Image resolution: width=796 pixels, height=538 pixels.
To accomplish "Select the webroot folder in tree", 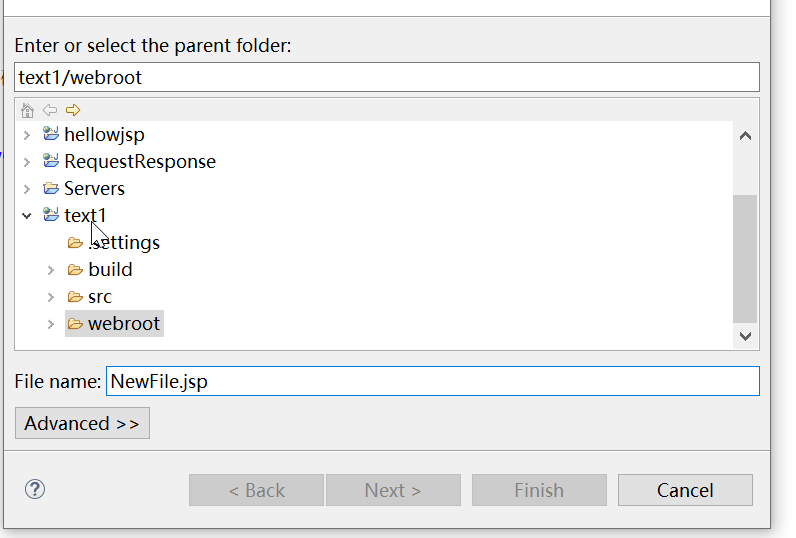I will tap(123, 324).
